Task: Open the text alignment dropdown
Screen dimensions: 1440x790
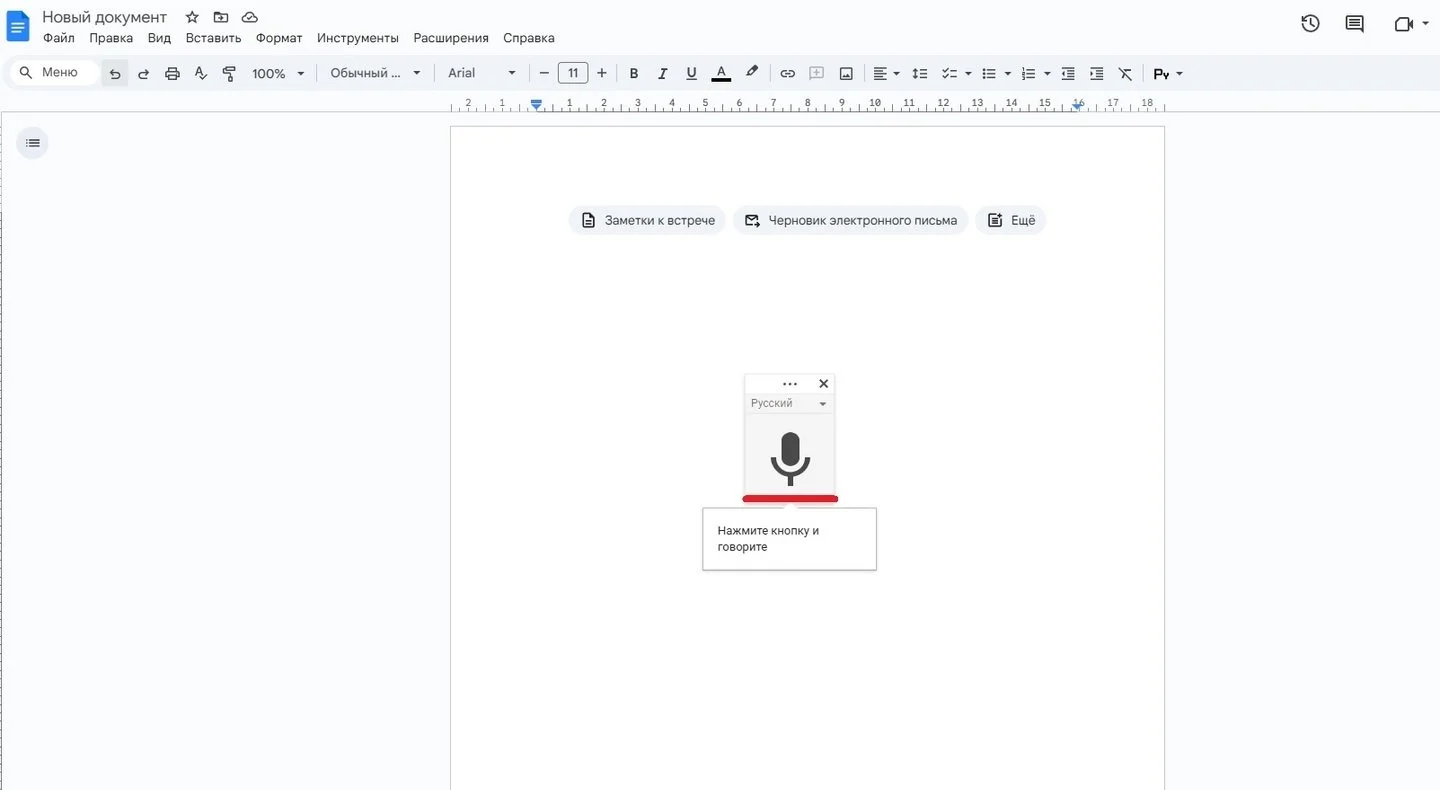Action: [x=886, y=73]
